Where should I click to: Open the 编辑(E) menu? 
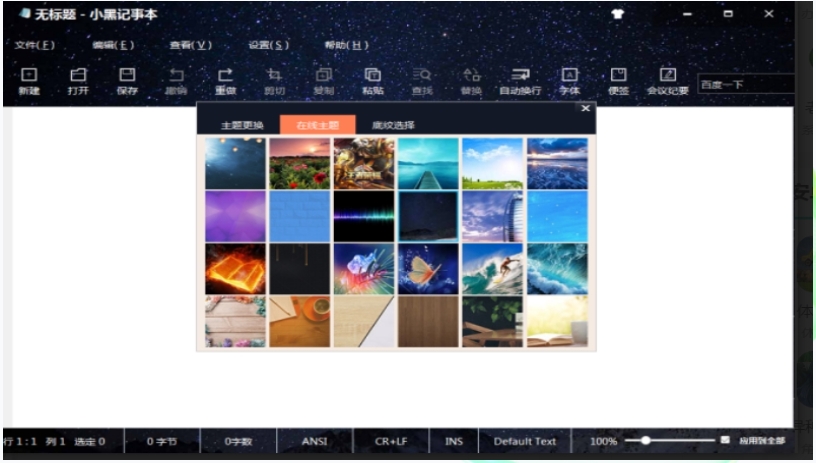113,45
